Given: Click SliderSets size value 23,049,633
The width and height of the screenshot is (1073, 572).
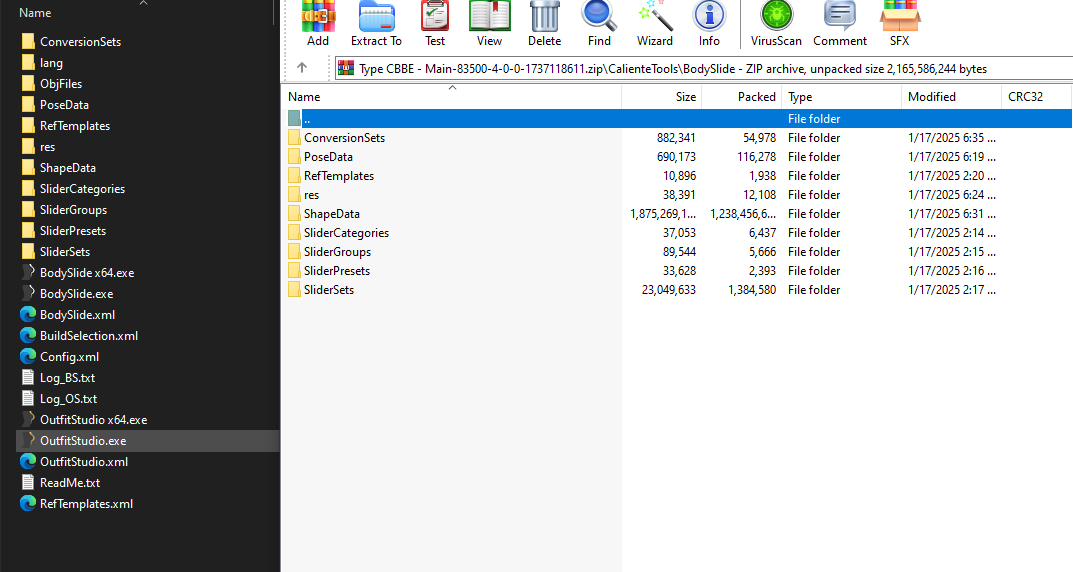Looking at the screenshot, I should pos(669,290).
